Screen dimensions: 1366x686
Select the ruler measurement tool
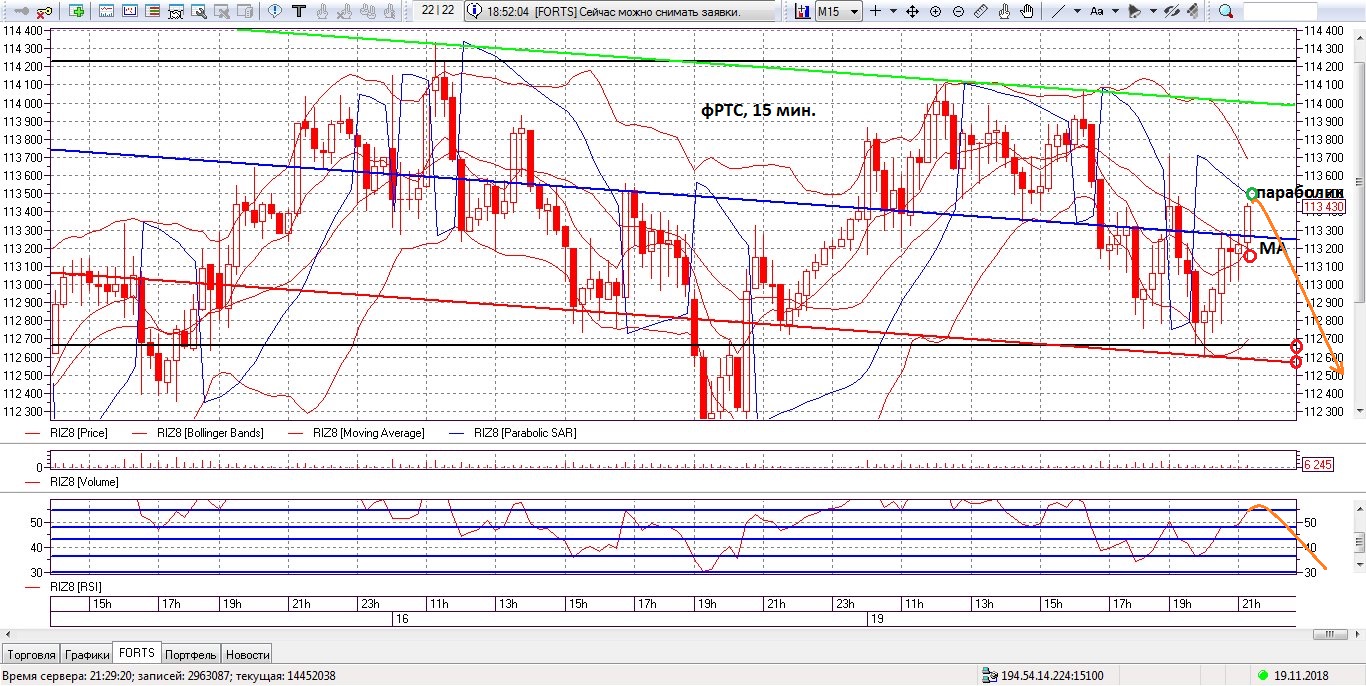(x=981, y=11)
